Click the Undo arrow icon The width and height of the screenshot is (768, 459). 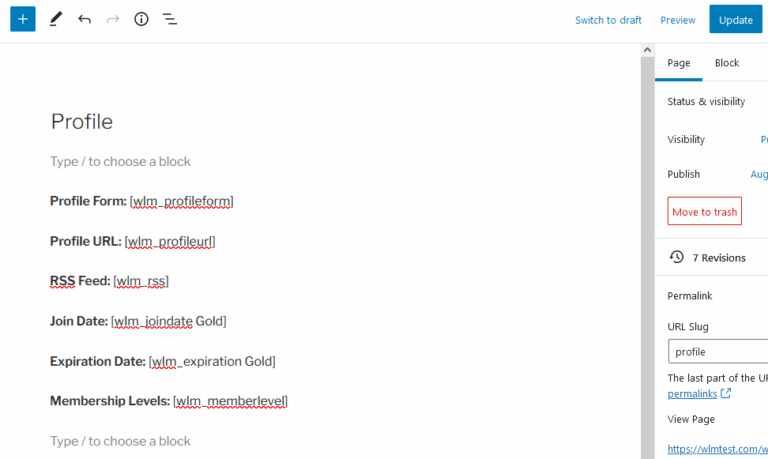84,19
